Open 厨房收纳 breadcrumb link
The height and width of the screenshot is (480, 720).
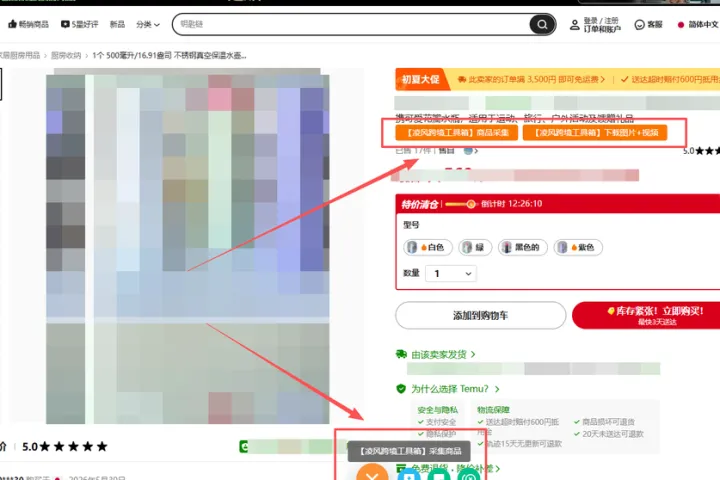point(66,56)
